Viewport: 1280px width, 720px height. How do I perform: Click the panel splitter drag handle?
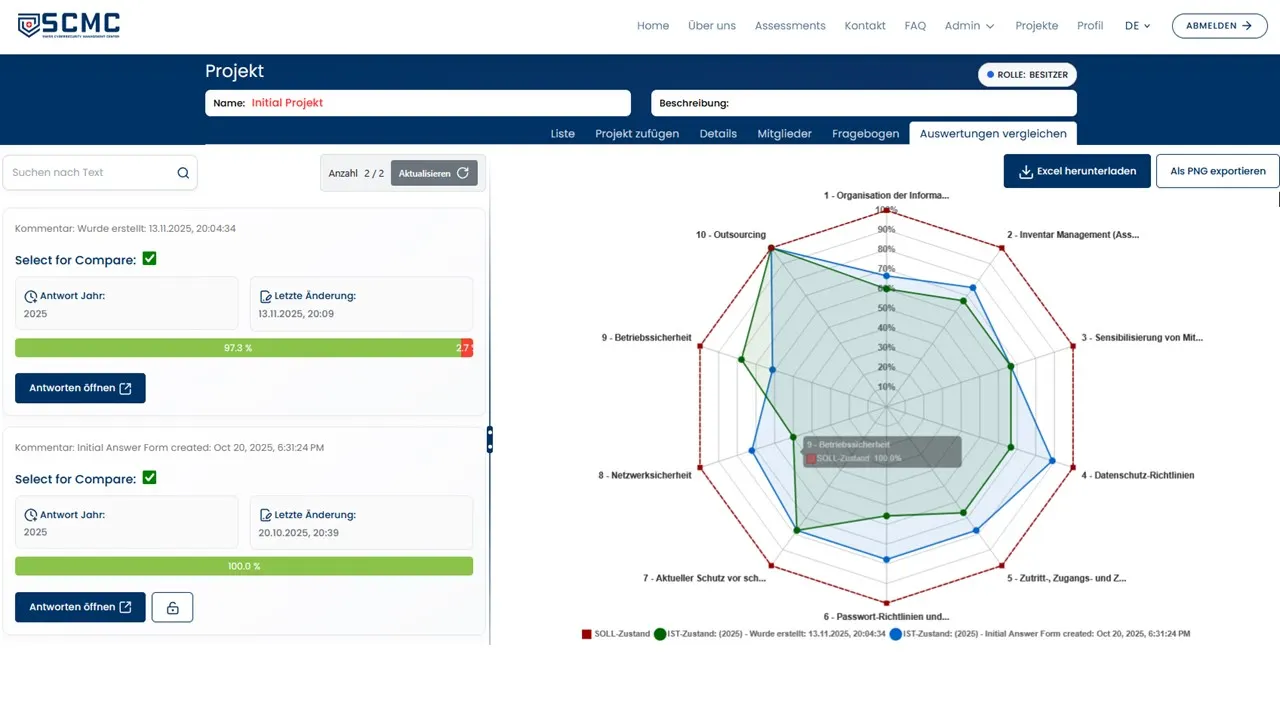[x=489, y=439]
